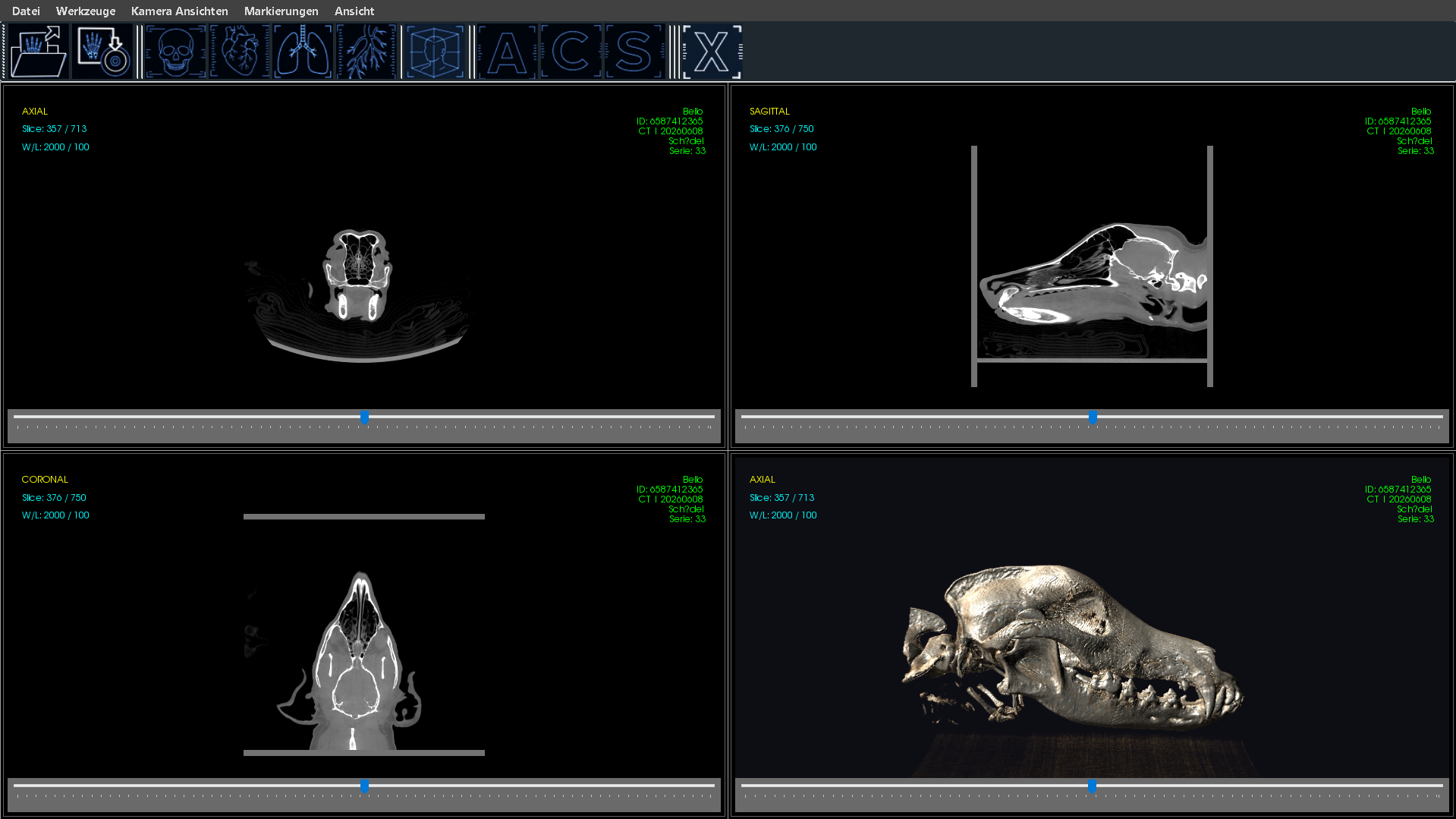Click the slice slider handle in top-left axial view
This screenshot has width=1456, height=819.
point(364,417)
